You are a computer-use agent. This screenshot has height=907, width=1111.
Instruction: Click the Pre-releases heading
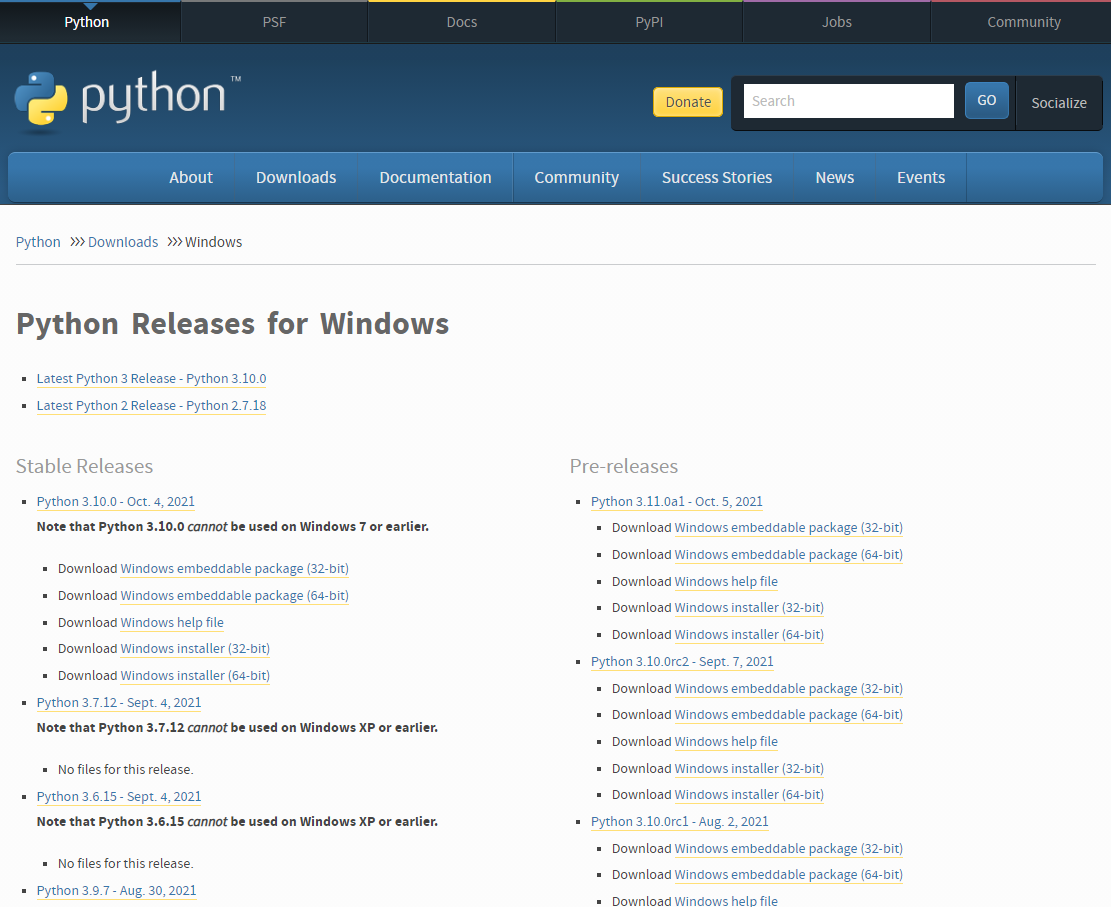point(624,466)
